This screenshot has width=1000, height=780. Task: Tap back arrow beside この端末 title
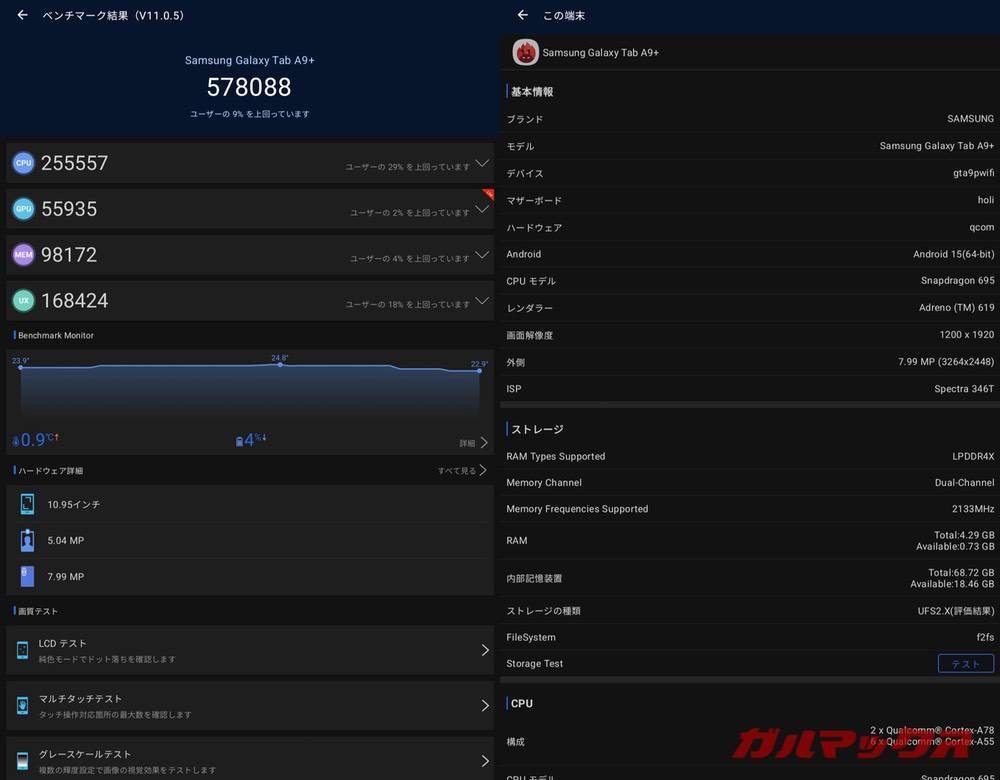click(x=522, y=15)
